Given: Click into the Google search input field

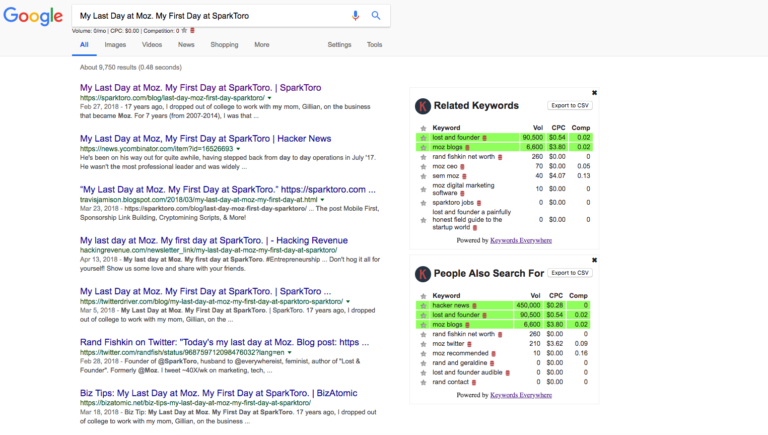Looking at the screenshot, I should [x=211, y=16].
